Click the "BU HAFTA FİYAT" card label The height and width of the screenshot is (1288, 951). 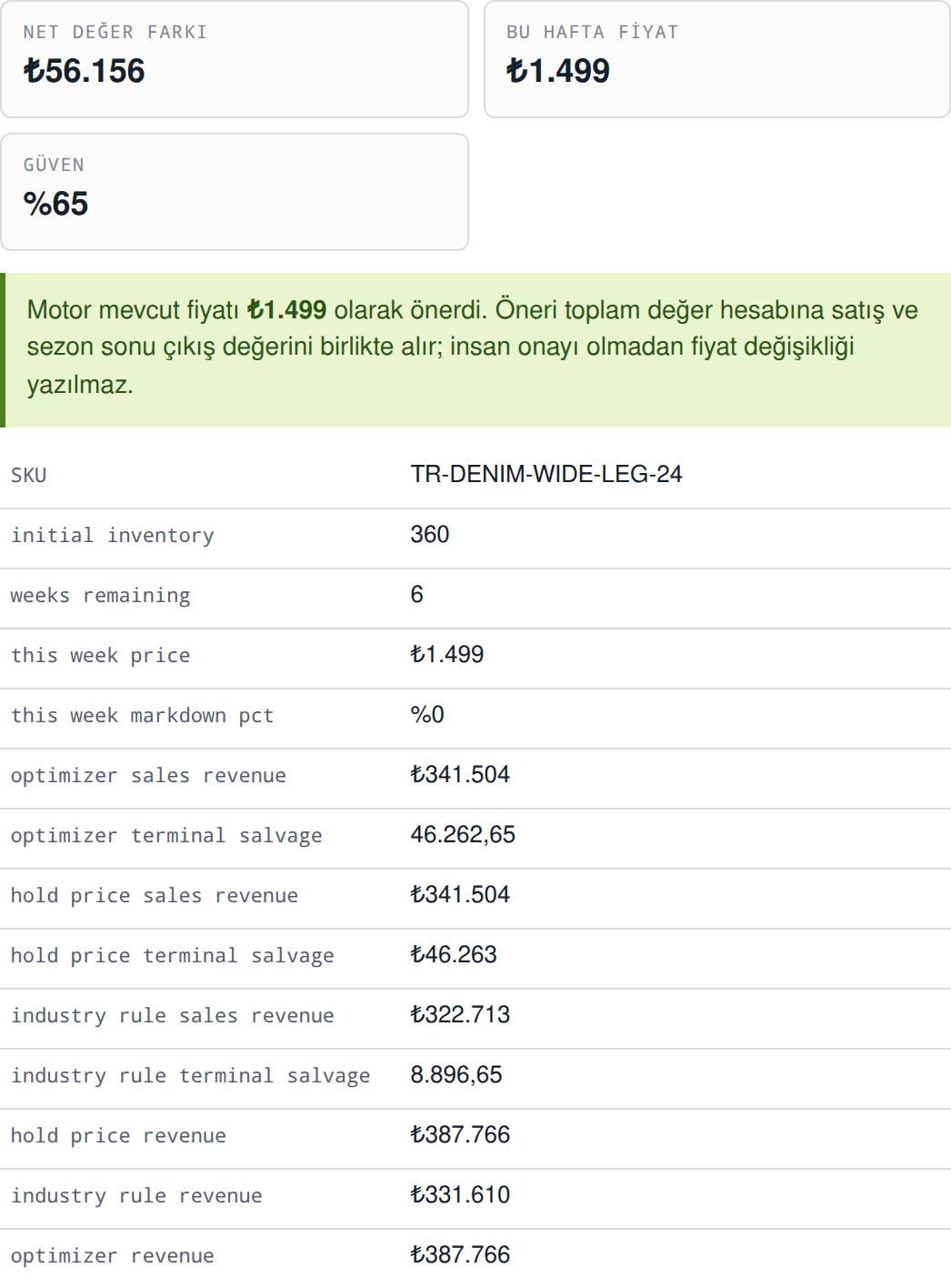[593, 32]
